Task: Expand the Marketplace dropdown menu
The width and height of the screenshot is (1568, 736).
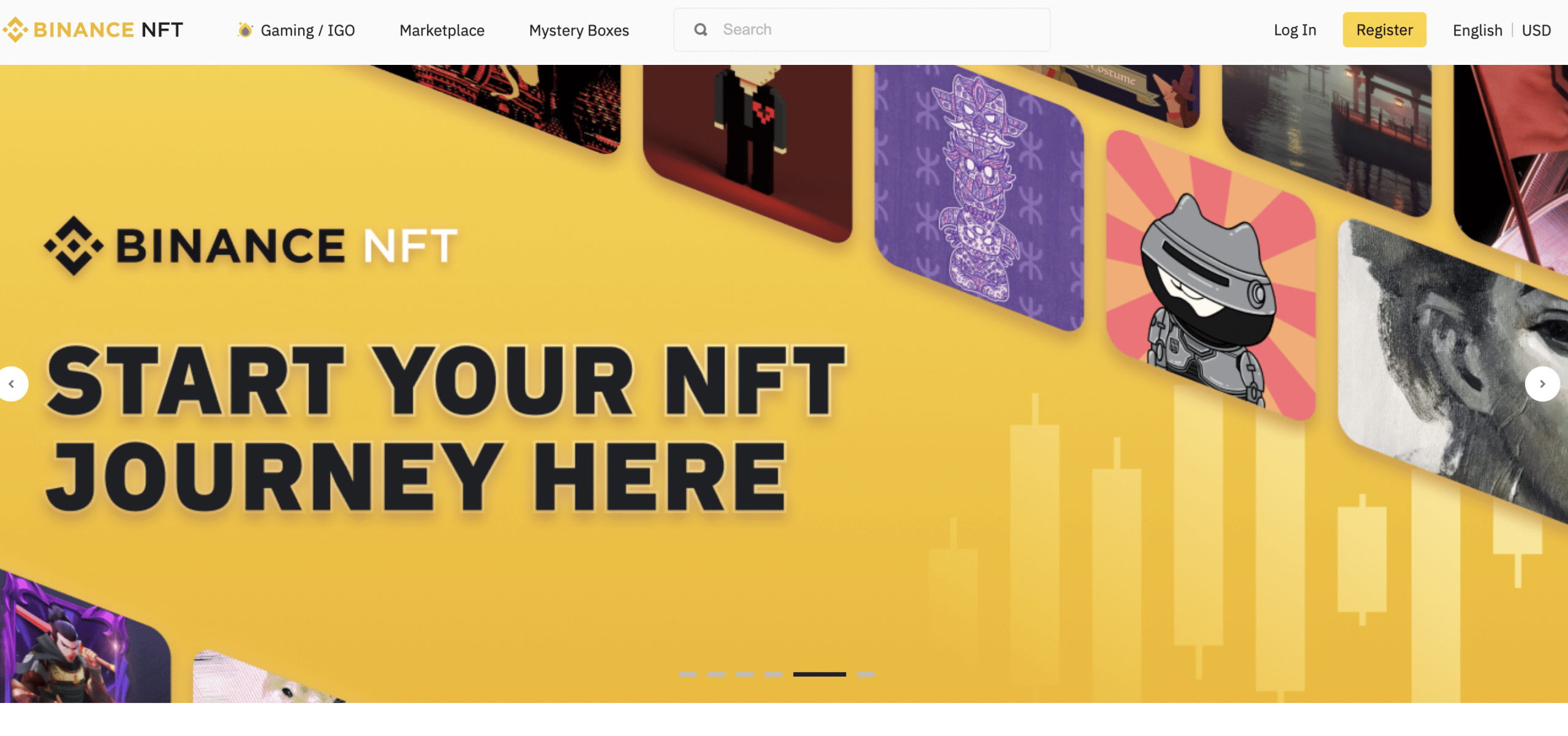Action: point(442,30)
